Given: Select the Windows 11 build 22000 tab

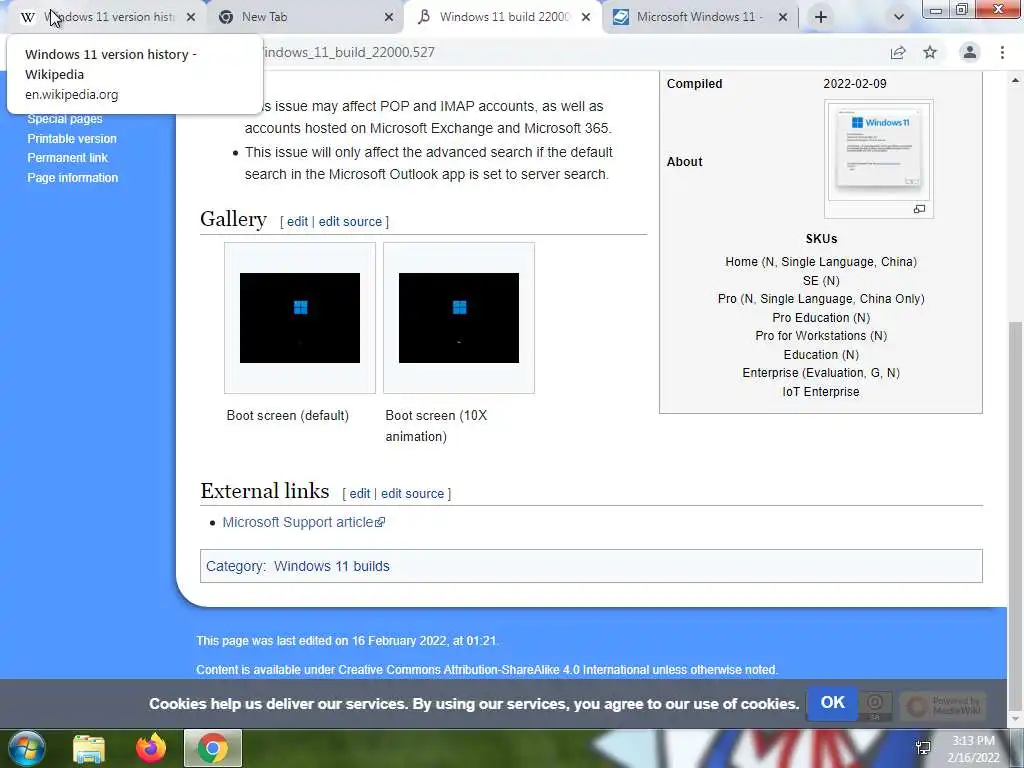Looking at the screenshot, I should [x=504, y=17].
